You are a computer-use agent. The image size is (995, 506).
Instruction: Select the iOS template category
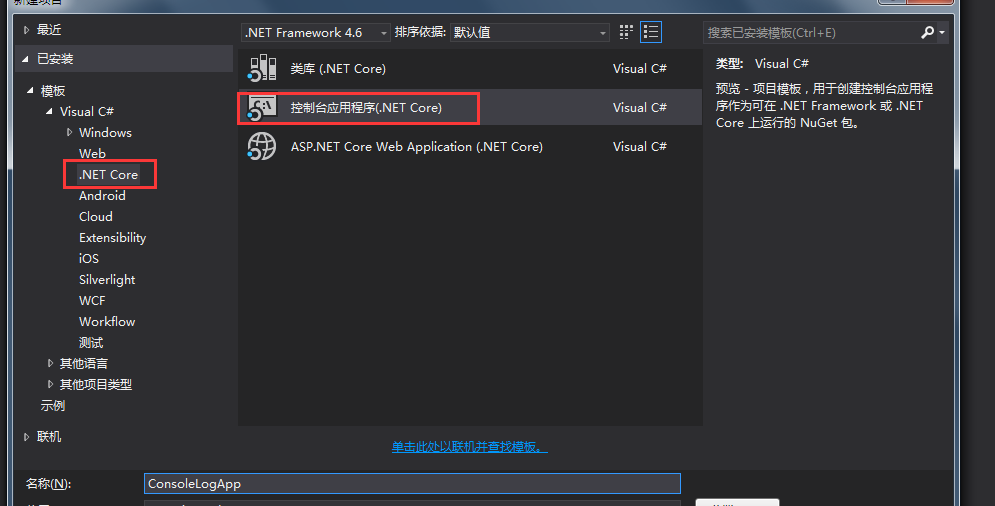tap(89, 258)
